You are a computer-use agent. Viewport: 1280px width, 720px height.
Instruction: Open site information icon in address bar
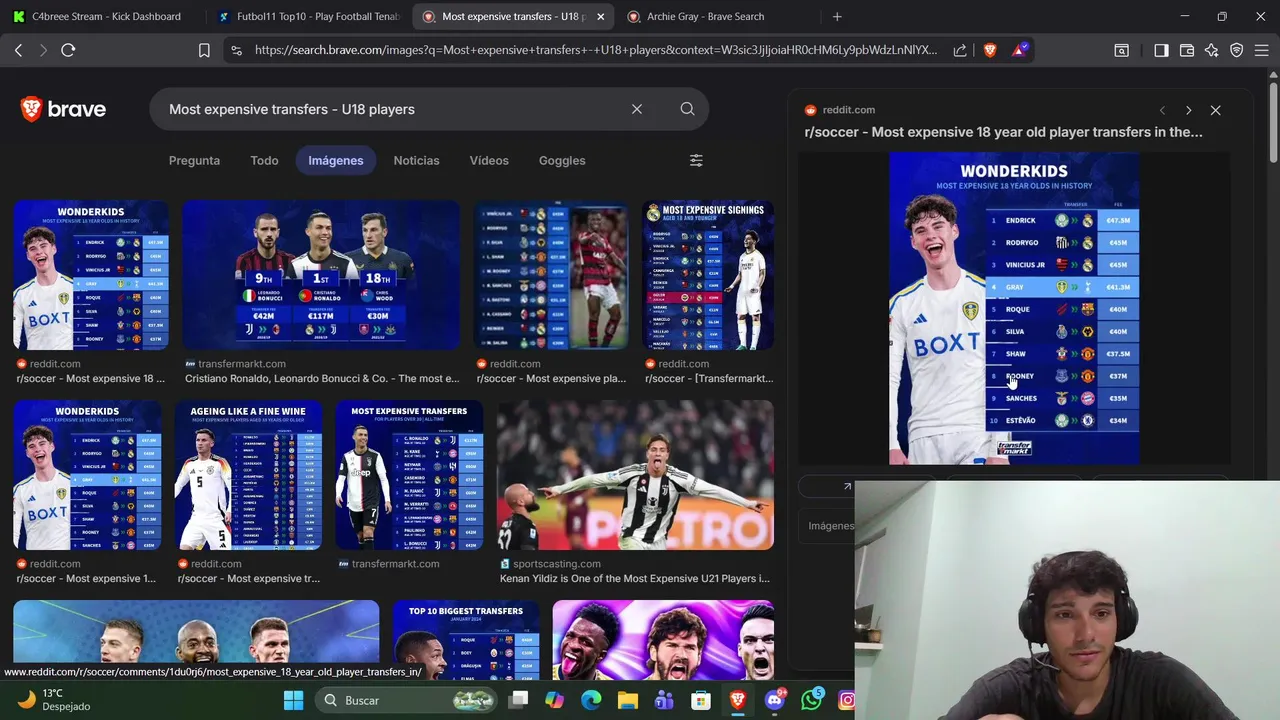coord(236,50)
